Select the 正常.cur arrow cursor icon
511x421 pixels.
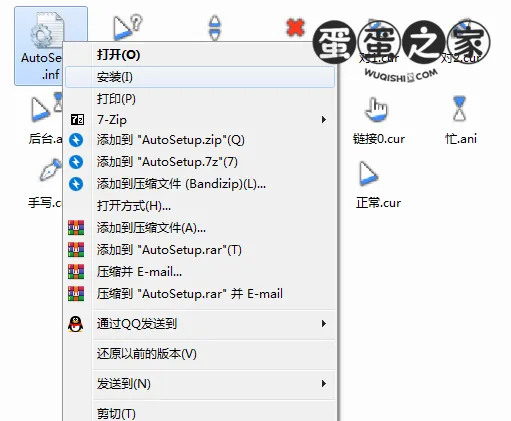368,173
